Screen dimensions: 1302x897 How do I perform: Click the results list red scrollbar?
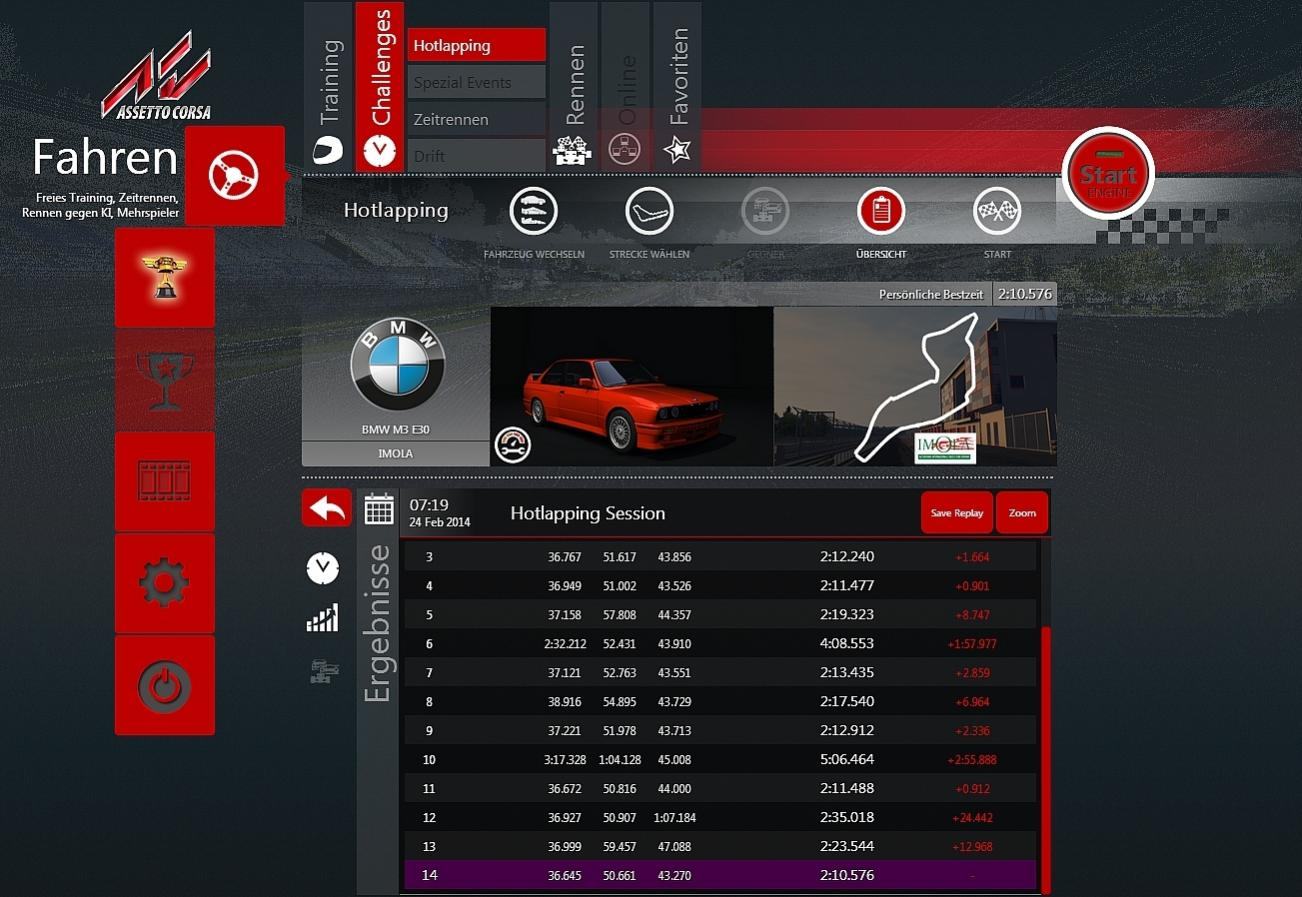point(1046,760)
